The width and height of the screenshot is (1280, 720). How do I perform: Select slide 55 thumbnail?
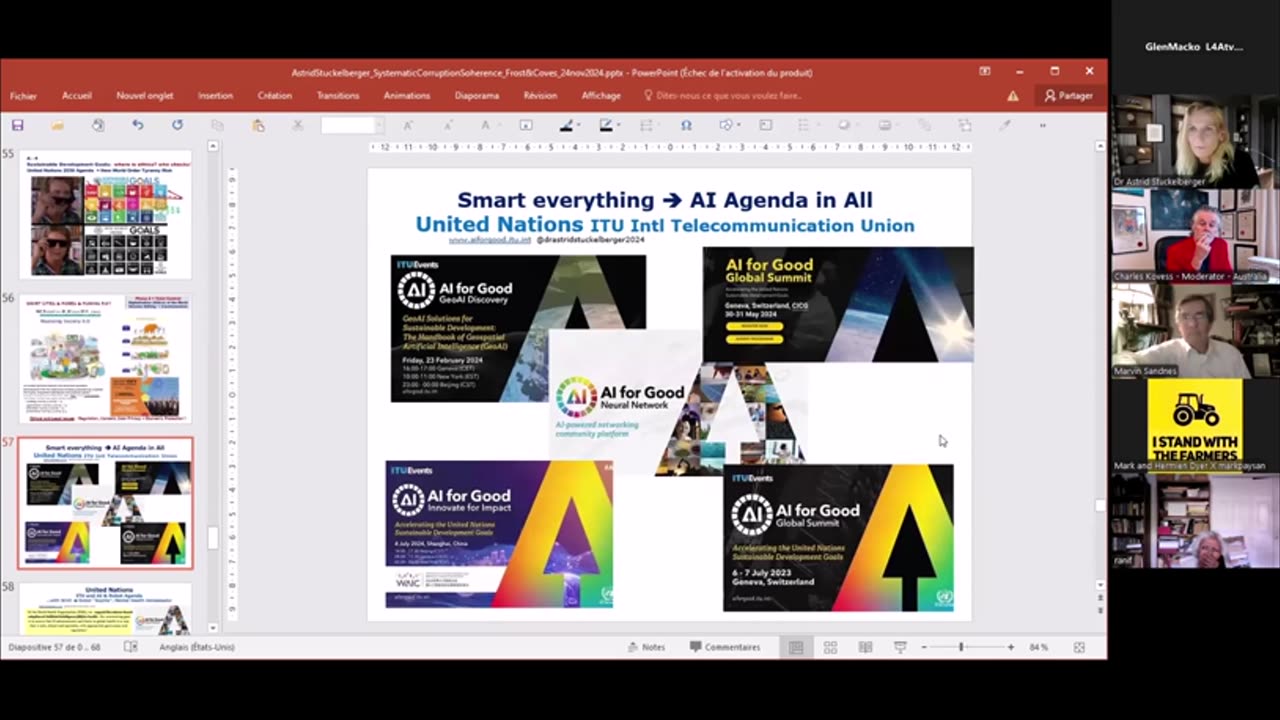point(105,214)
